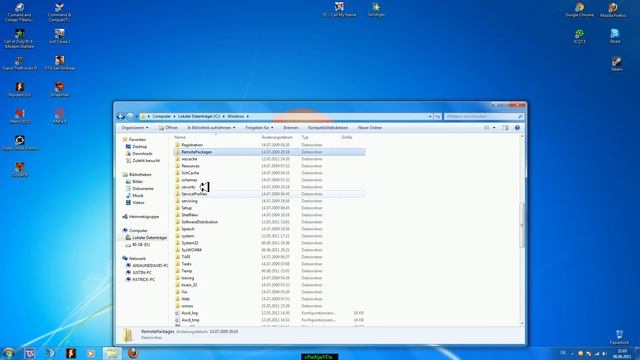Screen dimensions: 640x360
Task: Open Google Chrome desktop shortcut
Action: tap(580, 10)
